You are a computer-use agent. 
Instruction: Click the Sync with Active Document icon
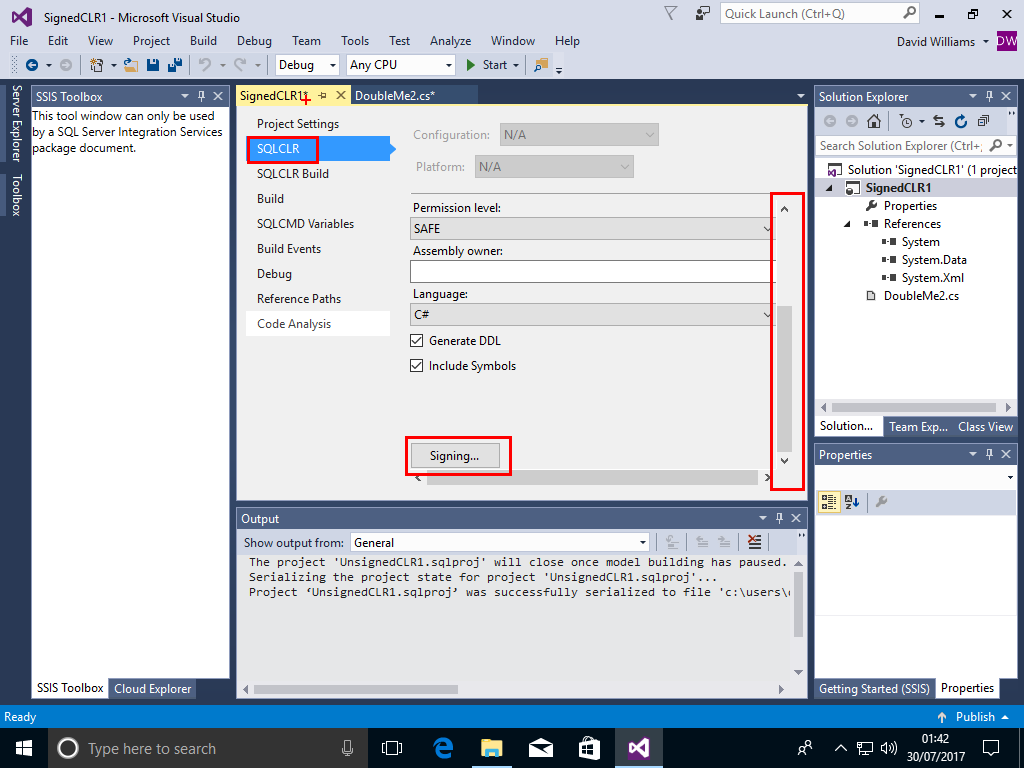[939, 121]
